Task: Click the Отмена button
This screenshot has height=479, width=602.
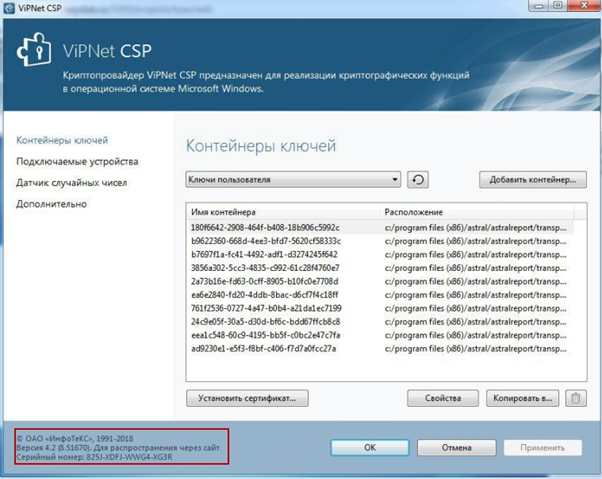Action: pos(456,448)
